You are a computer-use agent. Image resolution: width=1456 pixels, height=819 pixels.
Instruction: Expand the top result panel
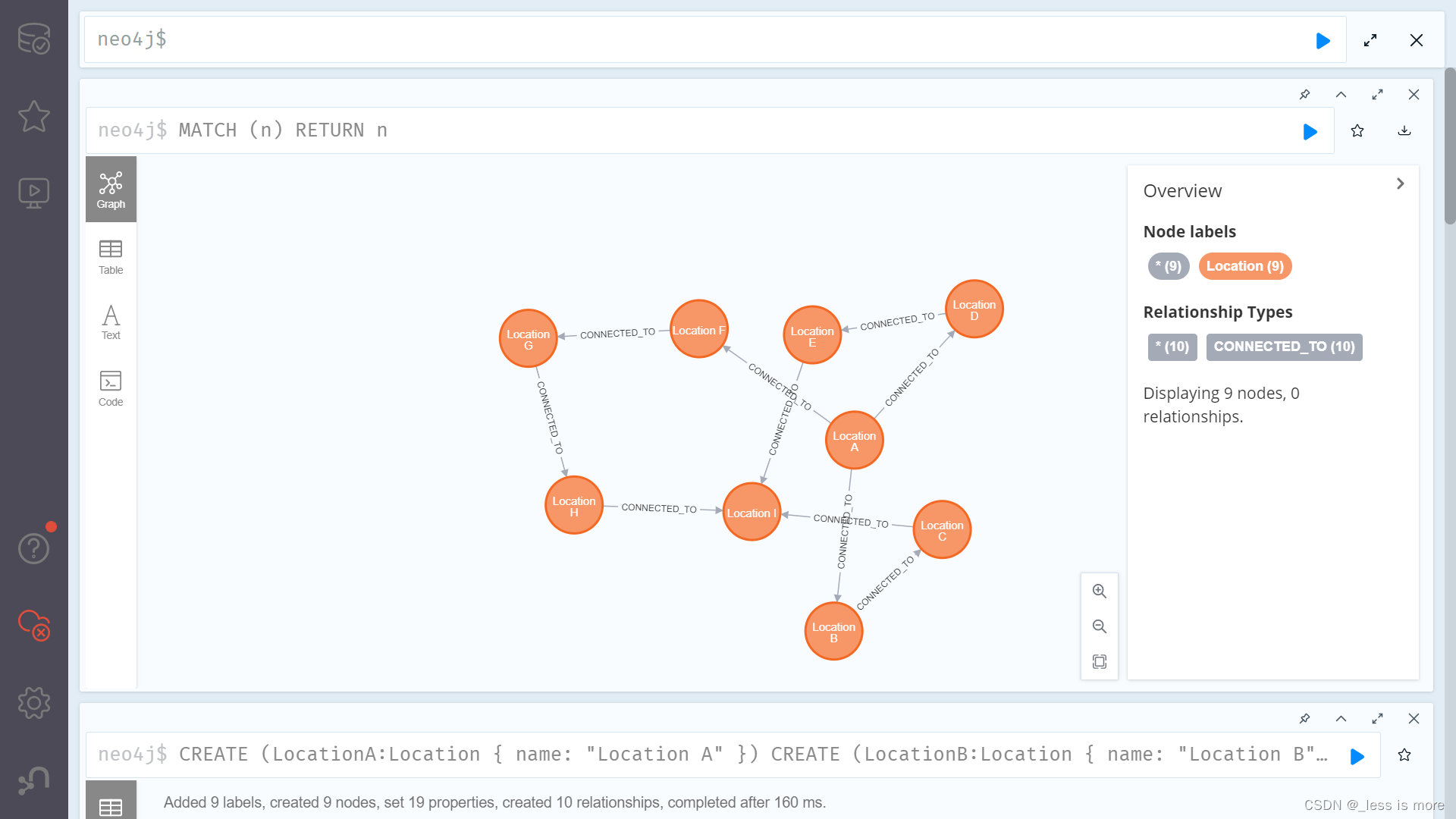(x=1378, y=95)
